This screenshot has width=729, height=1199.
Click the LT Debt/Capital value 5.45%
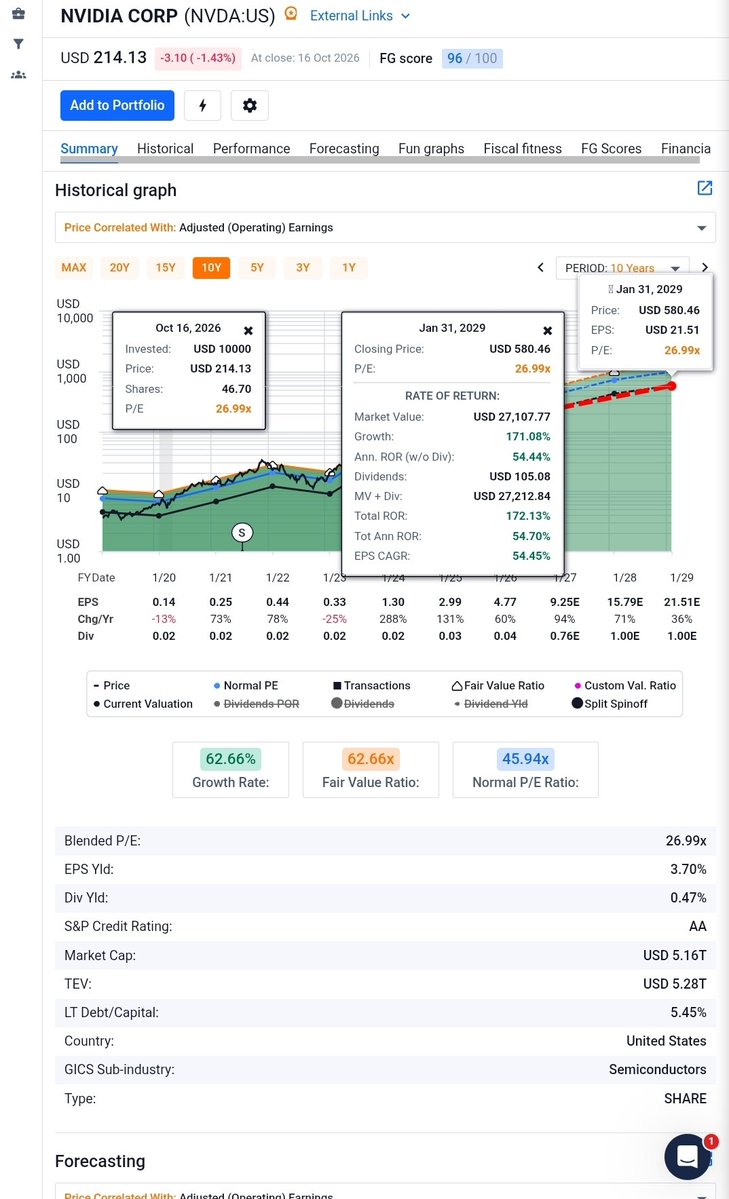pos(688,1012)
